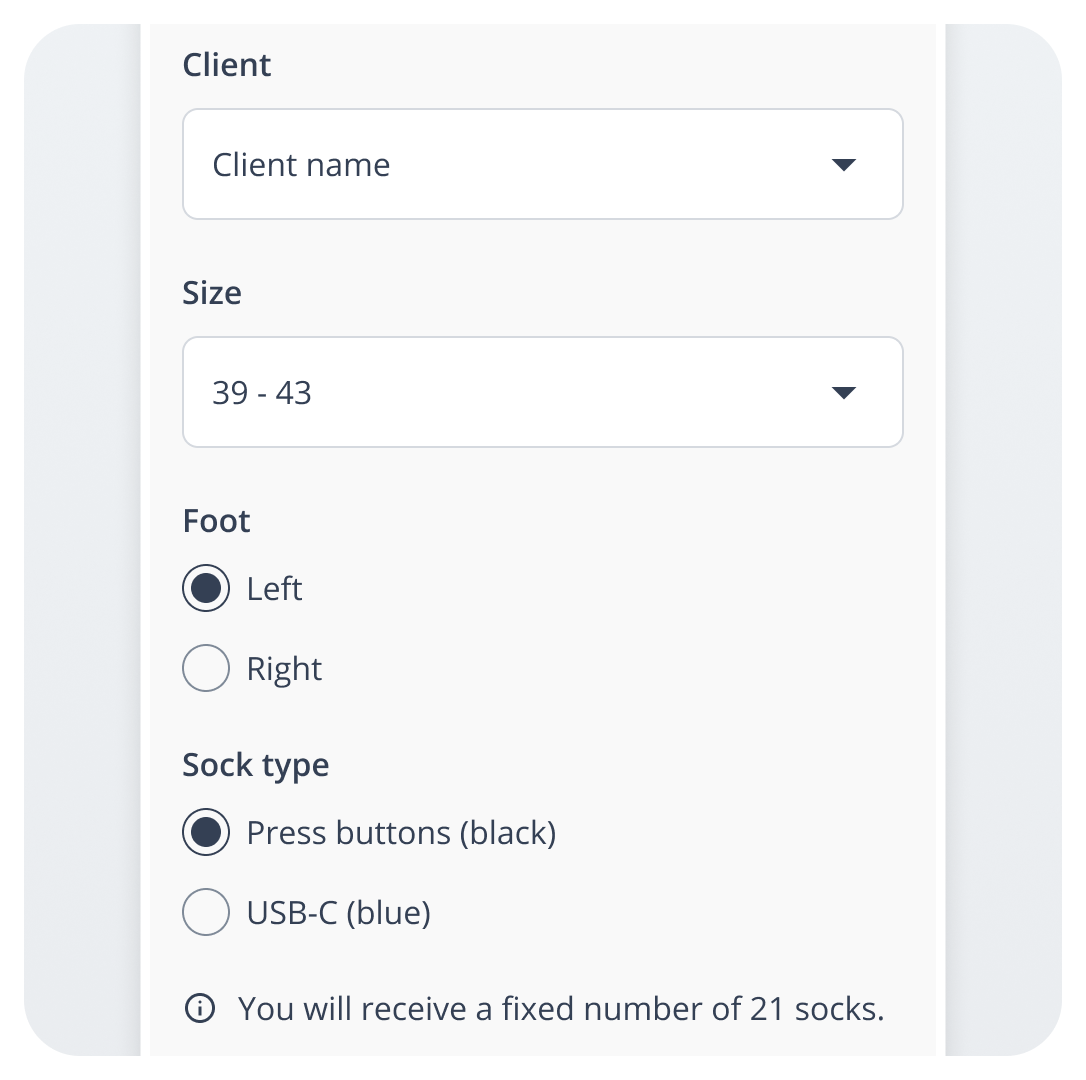This screenshot has height=1080, width=1086.
Task: Click the 'Client' field heading
Action: tap(227, 65)
